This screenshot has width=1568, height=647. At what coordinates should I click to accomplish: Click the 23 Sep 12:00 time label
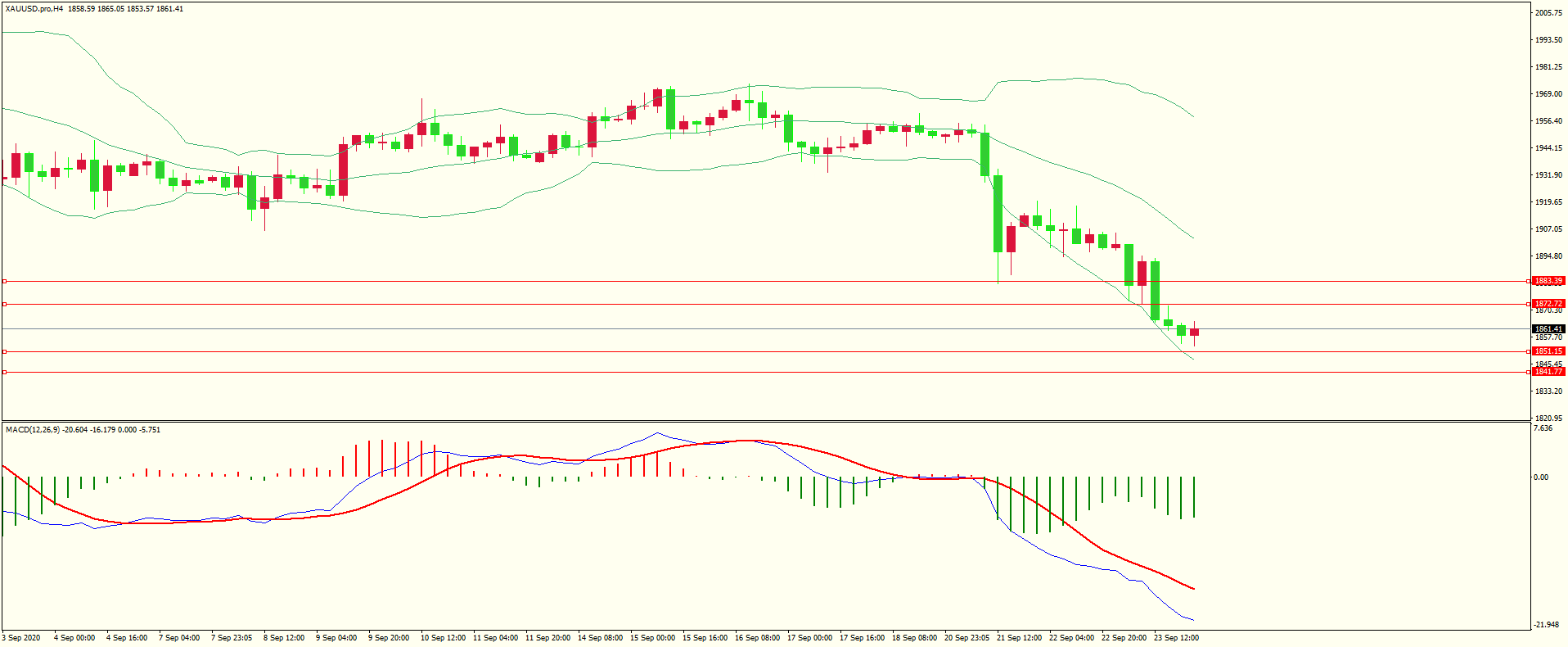coord(1176,638)
